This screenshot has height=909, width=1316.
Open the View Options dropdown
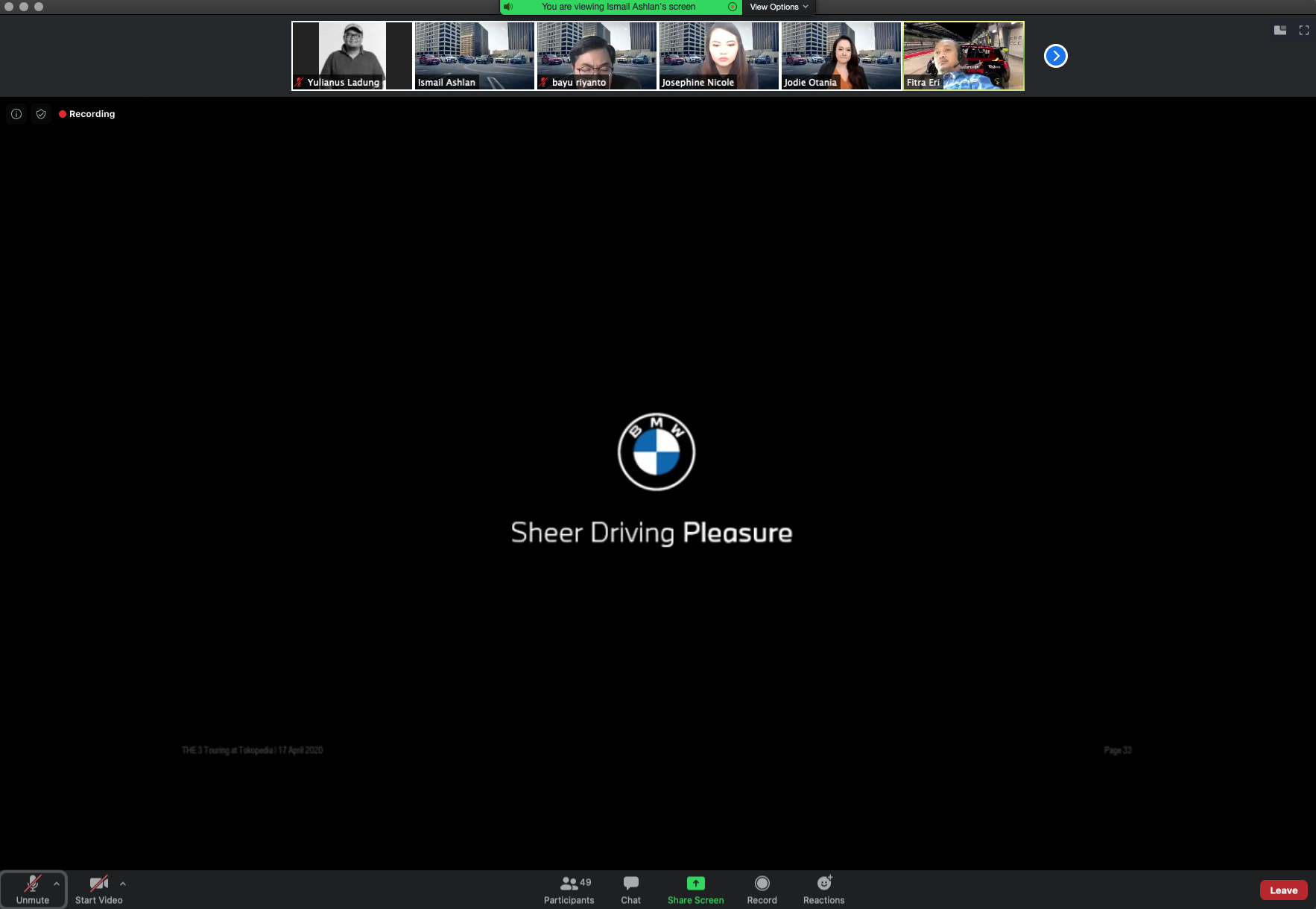point(778,7)
